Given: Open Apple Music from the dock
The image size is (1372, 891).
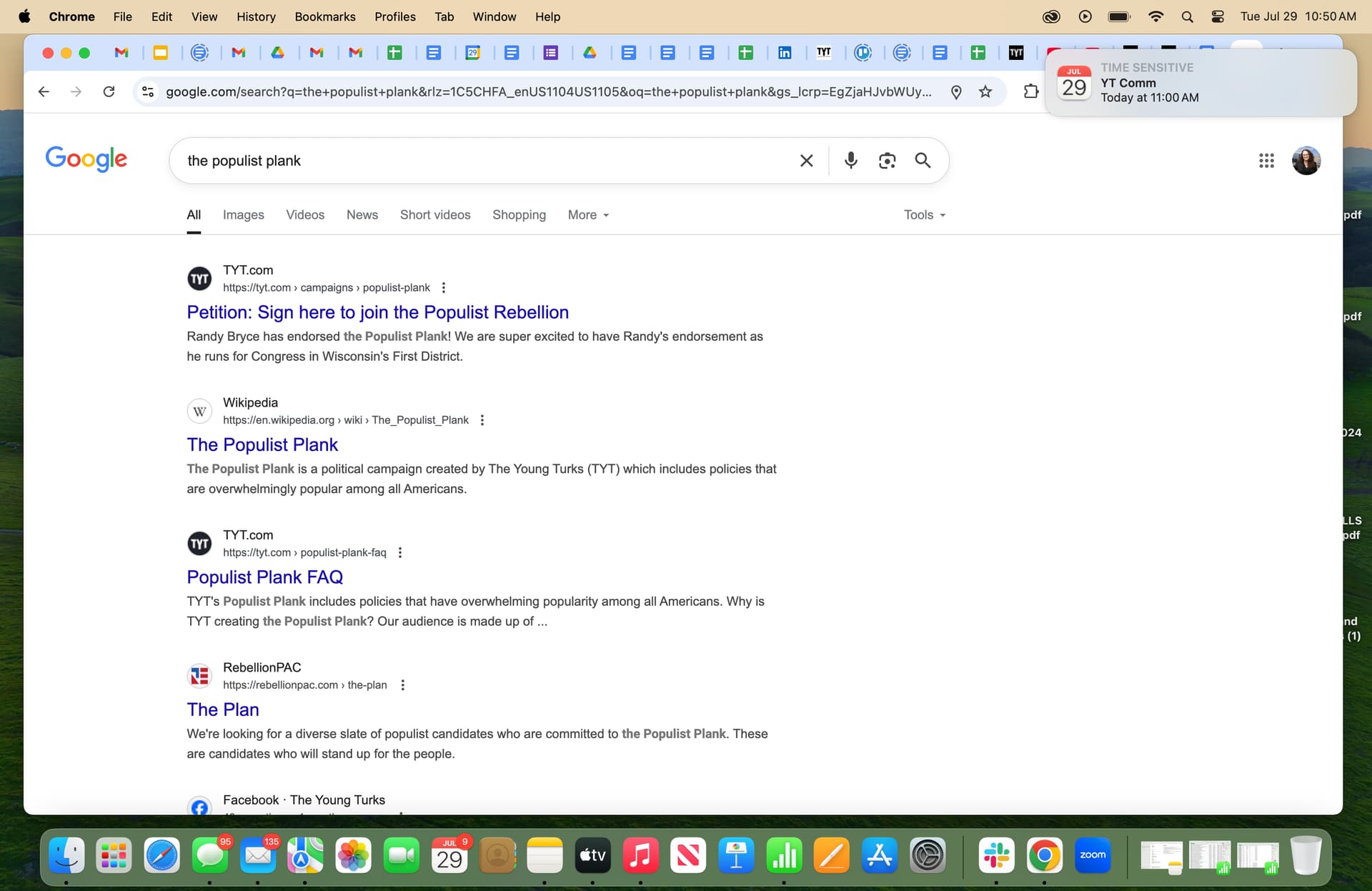Looking at the screenshot, I should [x=640, y=855].
